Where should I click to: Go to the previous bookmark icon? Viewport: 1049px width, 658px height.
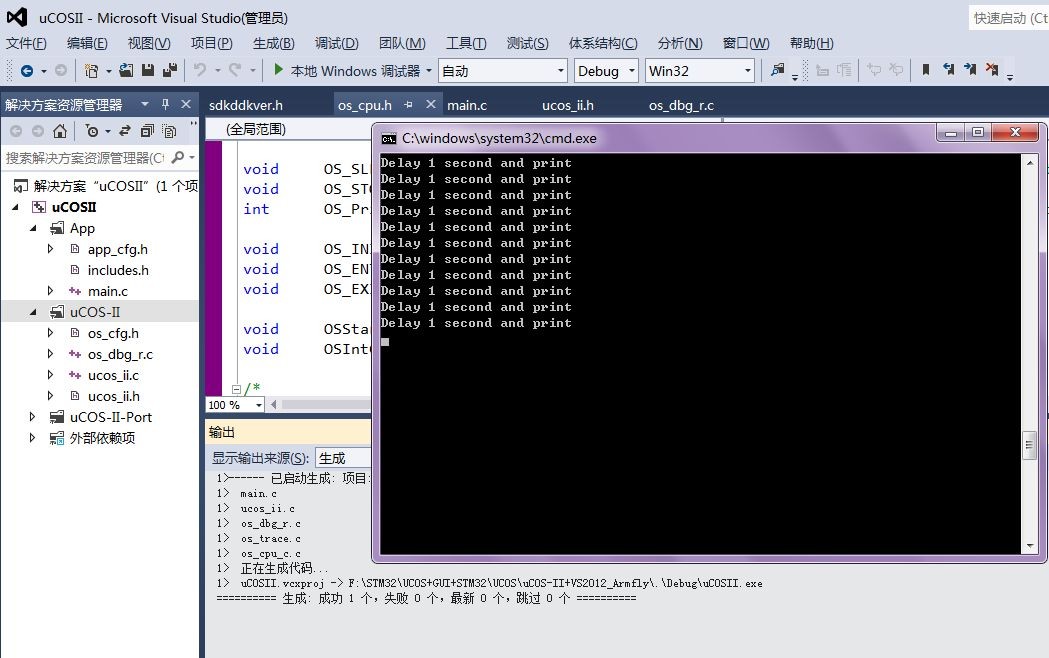tap(948, 70)
